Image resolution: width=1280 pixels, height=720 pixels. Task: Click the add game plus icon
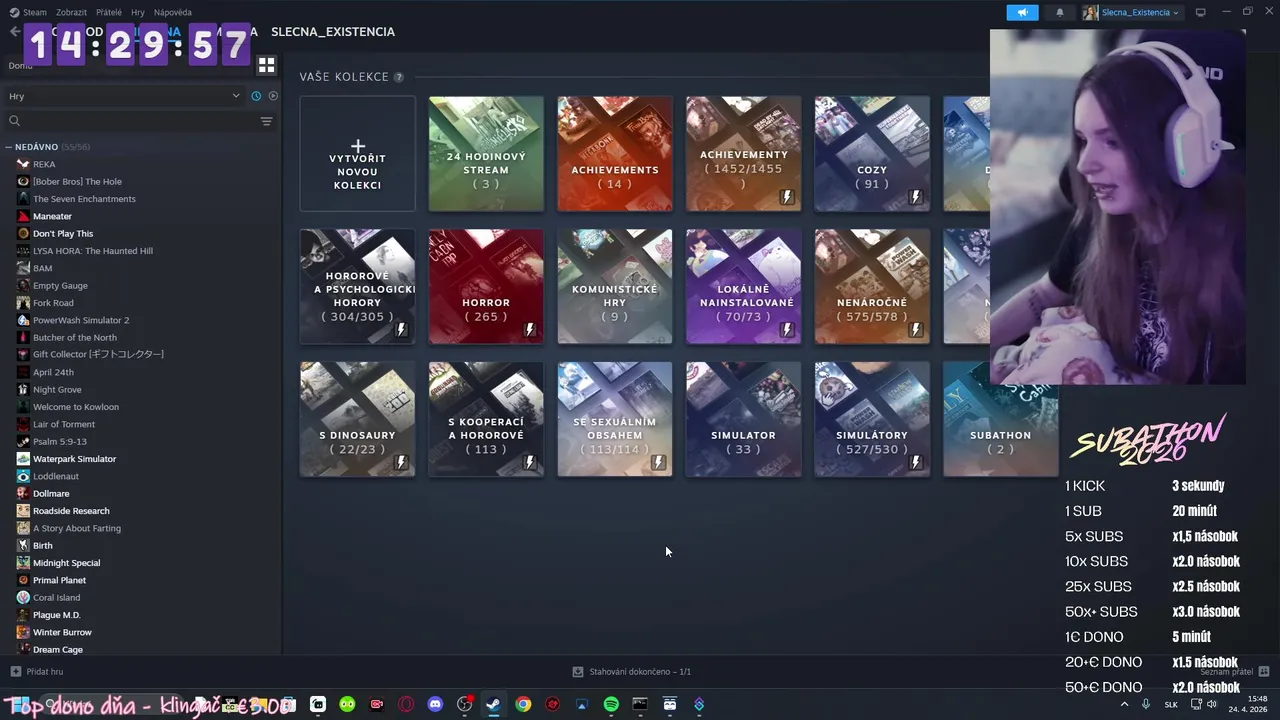tap(15, 672)
